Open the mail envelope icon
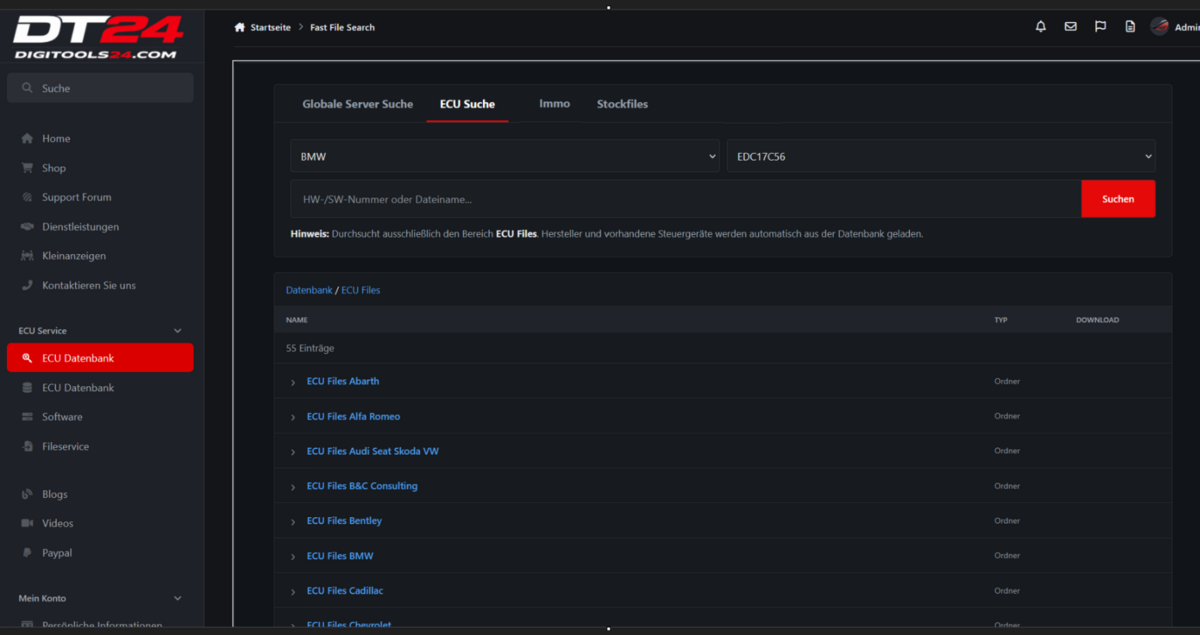 (x=1070, y=27)
